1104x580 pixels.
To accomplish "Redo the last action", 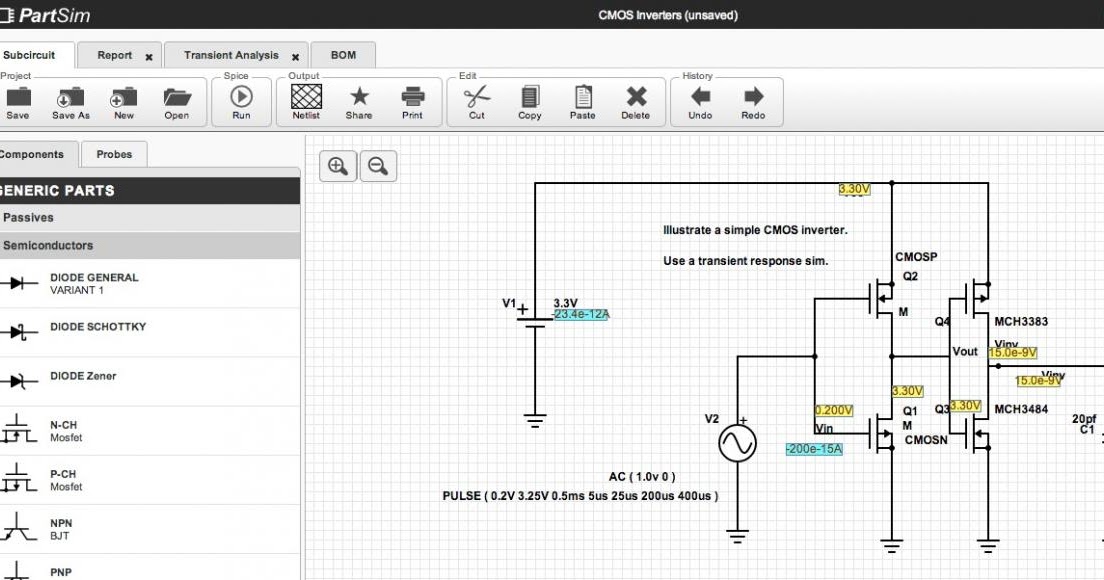I will coord(753,98).
